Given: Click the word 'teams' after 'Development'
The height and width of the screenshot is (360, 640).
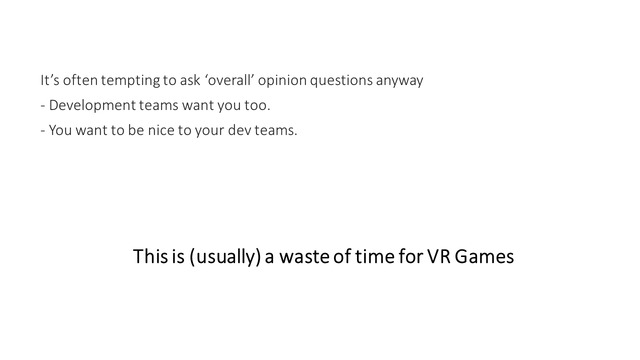Looking at the screenshot, I should (x=159, y=106).
